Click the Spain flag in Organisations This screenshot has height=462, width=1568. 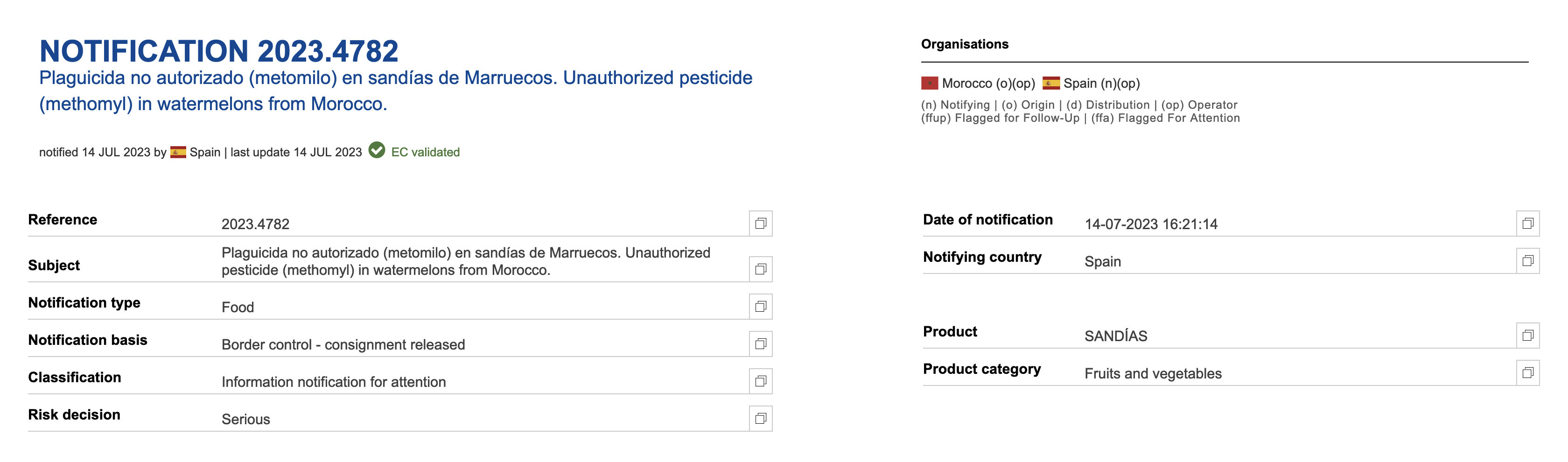[1051, 83]
